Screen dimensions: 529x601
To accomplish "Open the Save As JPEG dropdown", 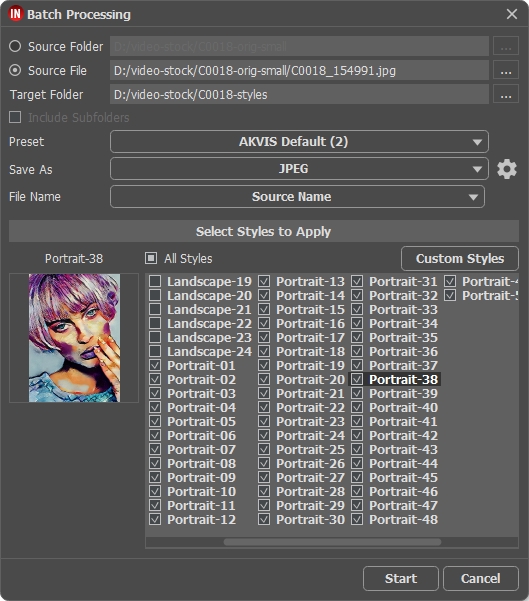I will 299,169.
